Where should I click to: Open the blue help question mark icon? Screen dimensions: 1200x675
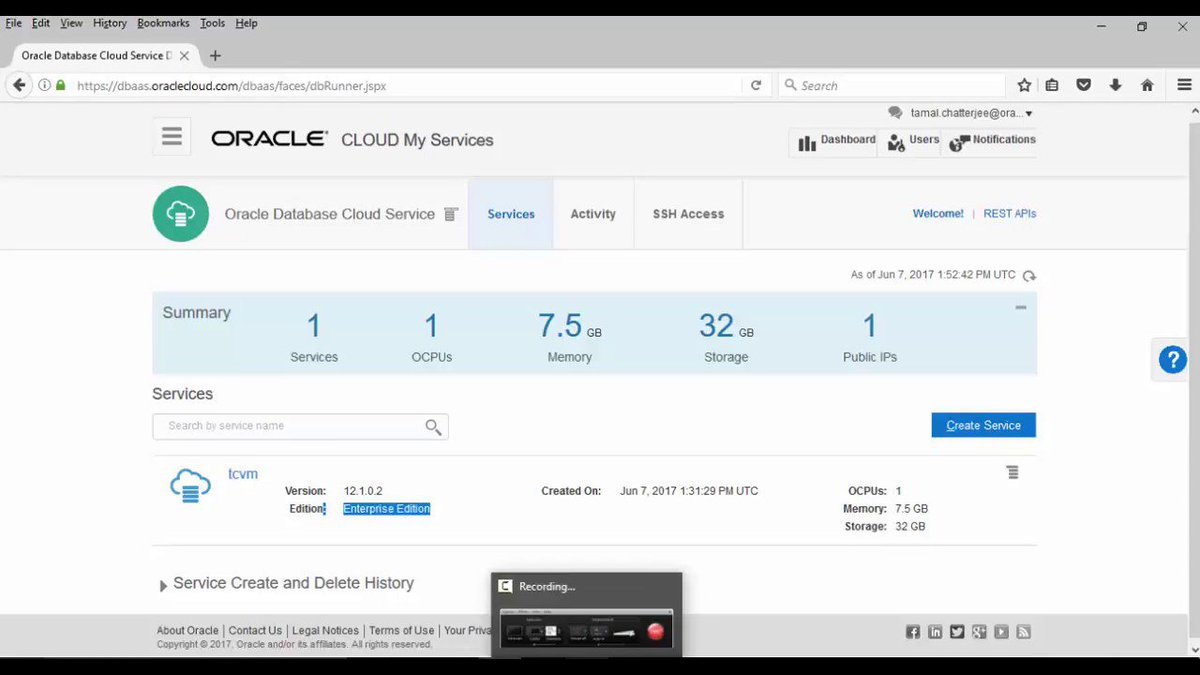(x=1172, y=360)
